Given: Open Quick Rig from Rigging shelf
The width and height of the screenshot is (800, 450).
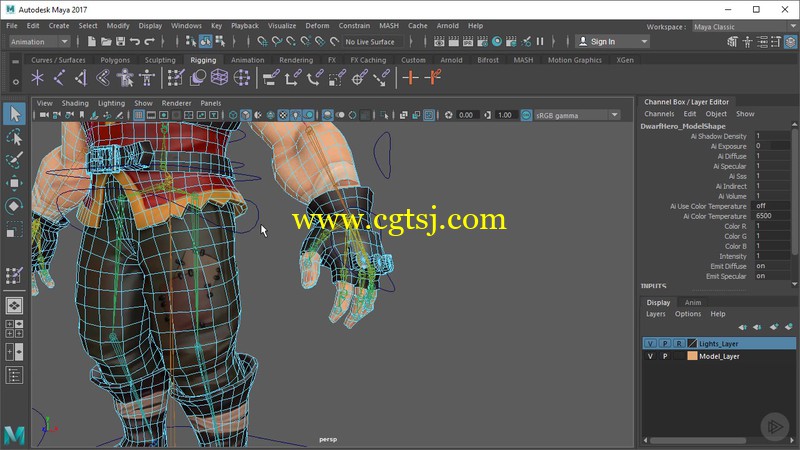Looking at the screenshot, I should coord(125,78).
